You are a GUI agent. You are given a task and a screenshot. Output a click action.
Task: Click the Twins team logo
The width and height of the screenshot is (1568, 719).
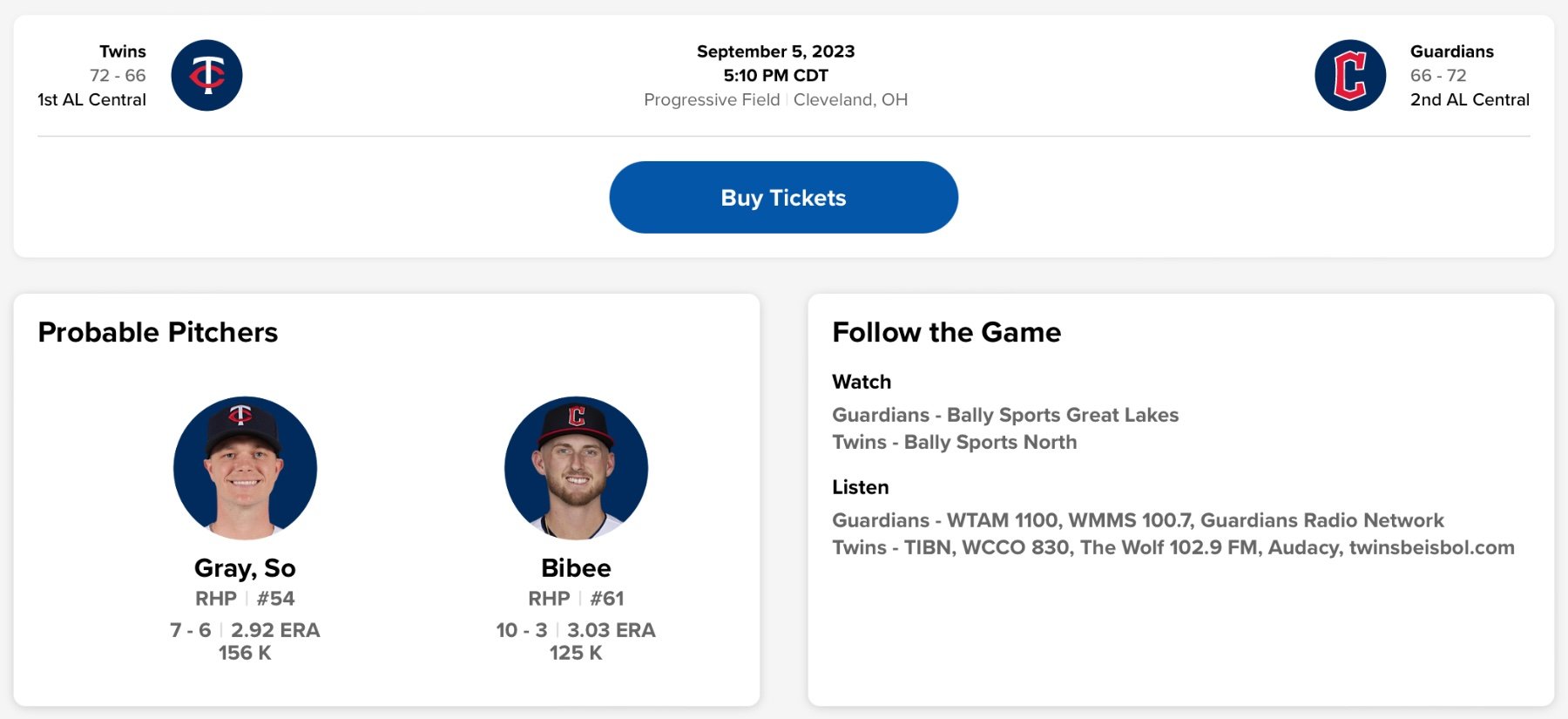[206, 75]
